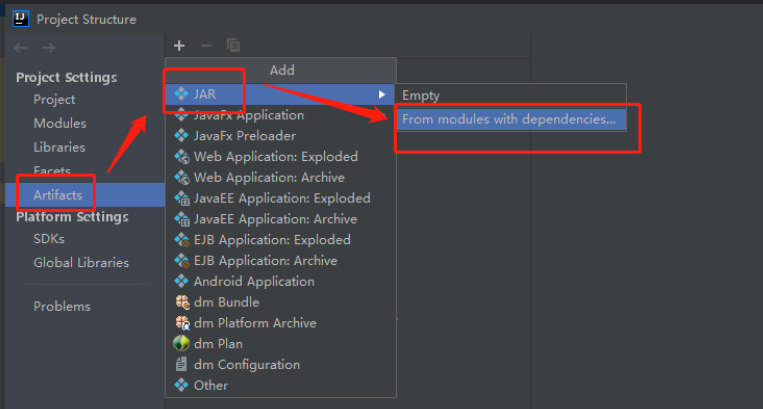Click the Copy artifact toolbar icon
This screenshot has width=763, height=409.
pyautogui.click(x=233, y=45)
